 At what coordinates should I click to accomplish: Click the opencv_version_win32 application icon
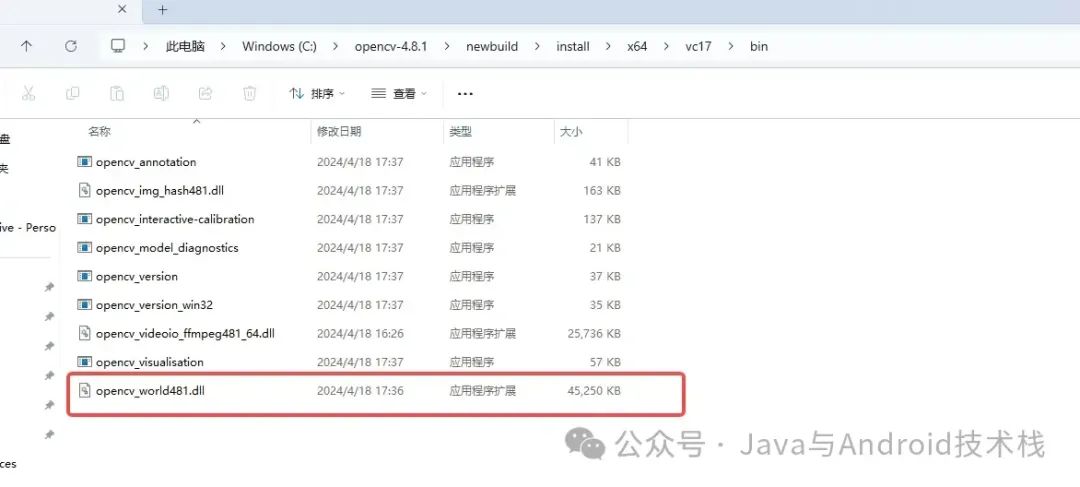84,305
